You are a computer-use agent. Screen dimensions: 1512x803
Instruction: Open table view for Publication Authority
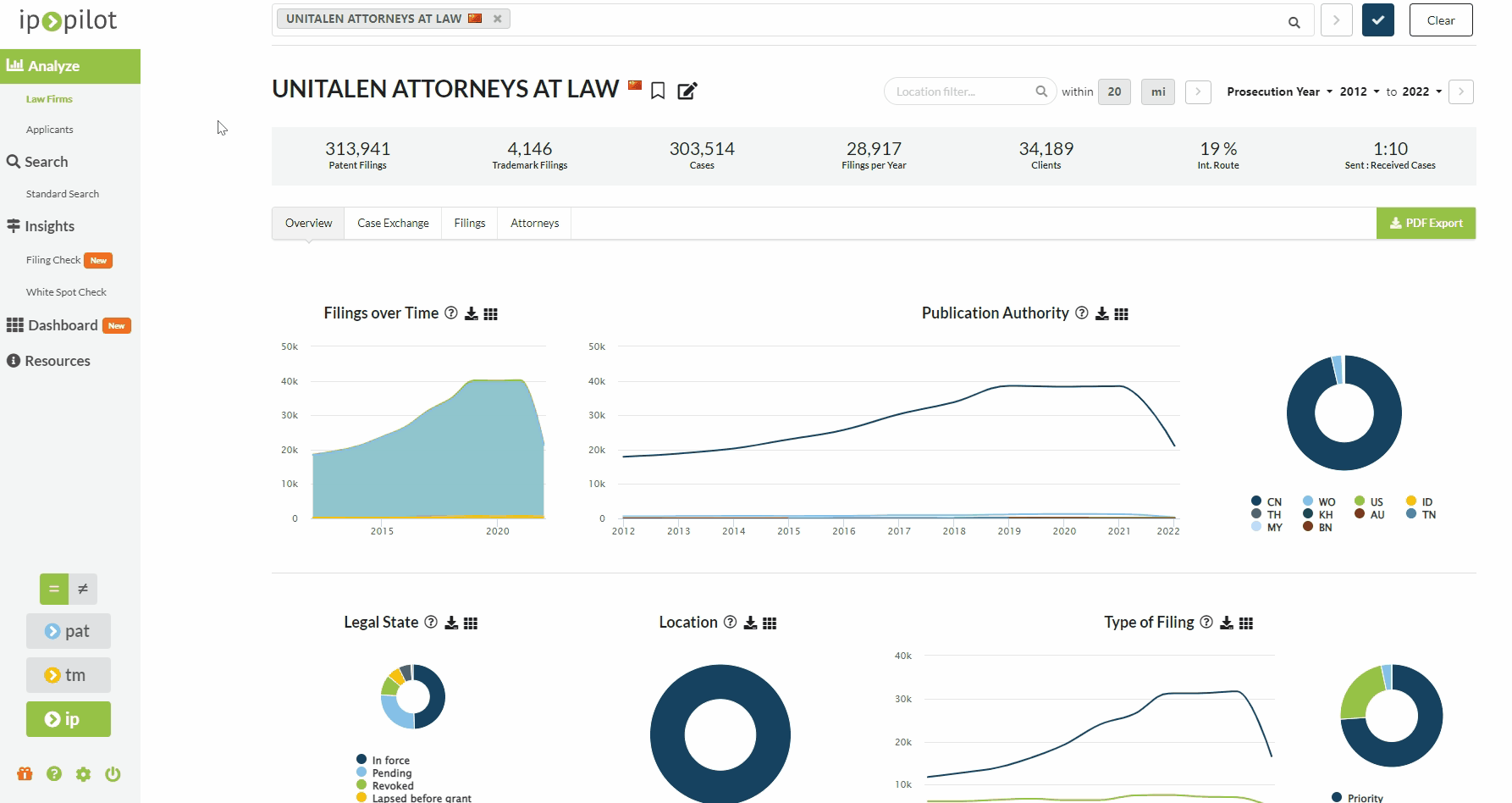[1122, 313]
